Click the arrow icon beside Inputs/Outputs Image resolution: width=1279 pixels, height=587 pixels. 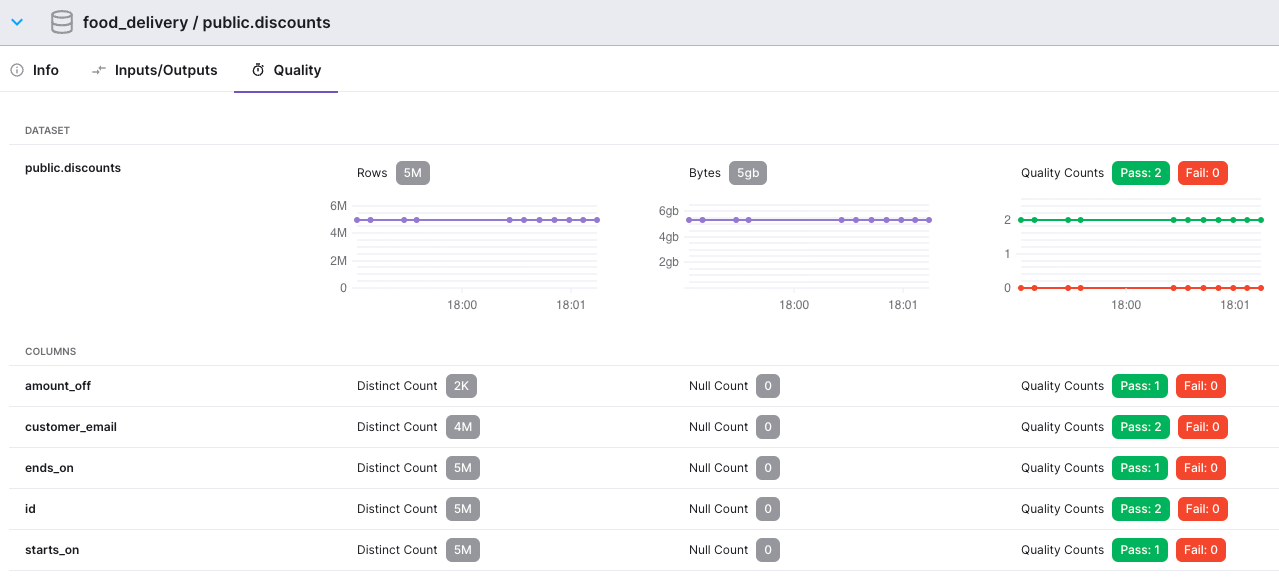click(97, 70)
